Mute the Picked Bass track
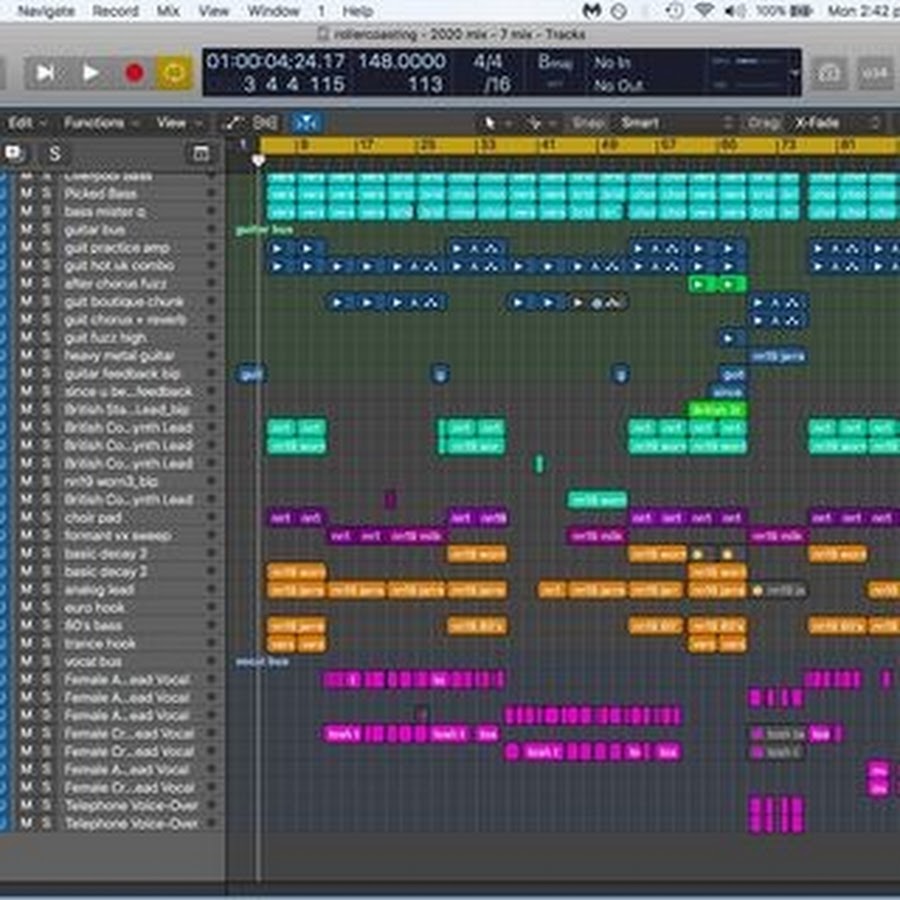Image resolution: width=900 pixels, height=900 pixels. coord(27,193)
